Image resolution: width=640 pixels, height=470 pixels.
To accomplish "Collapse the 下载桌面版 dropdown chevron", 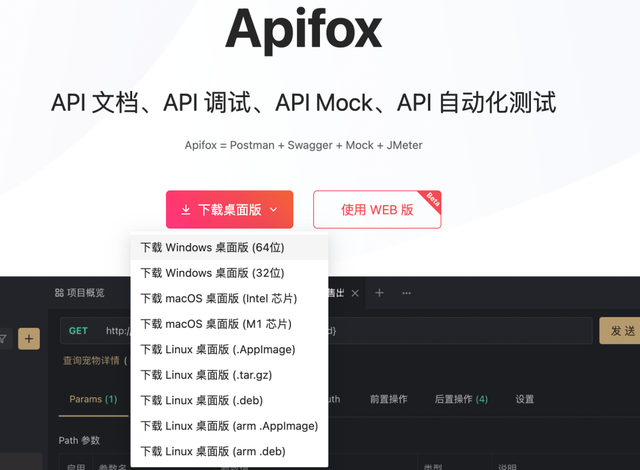I will pyautogui.click(x=273, y=210).
